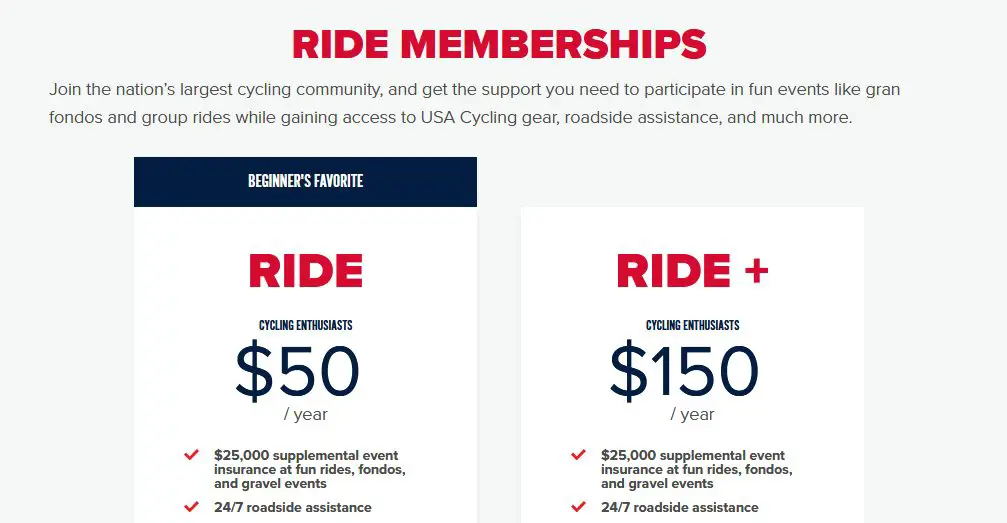Screen dimensions: 1007x523
Task: Click the red checkmark beside RIDE insurance benefit
Action: pos(191,455)
